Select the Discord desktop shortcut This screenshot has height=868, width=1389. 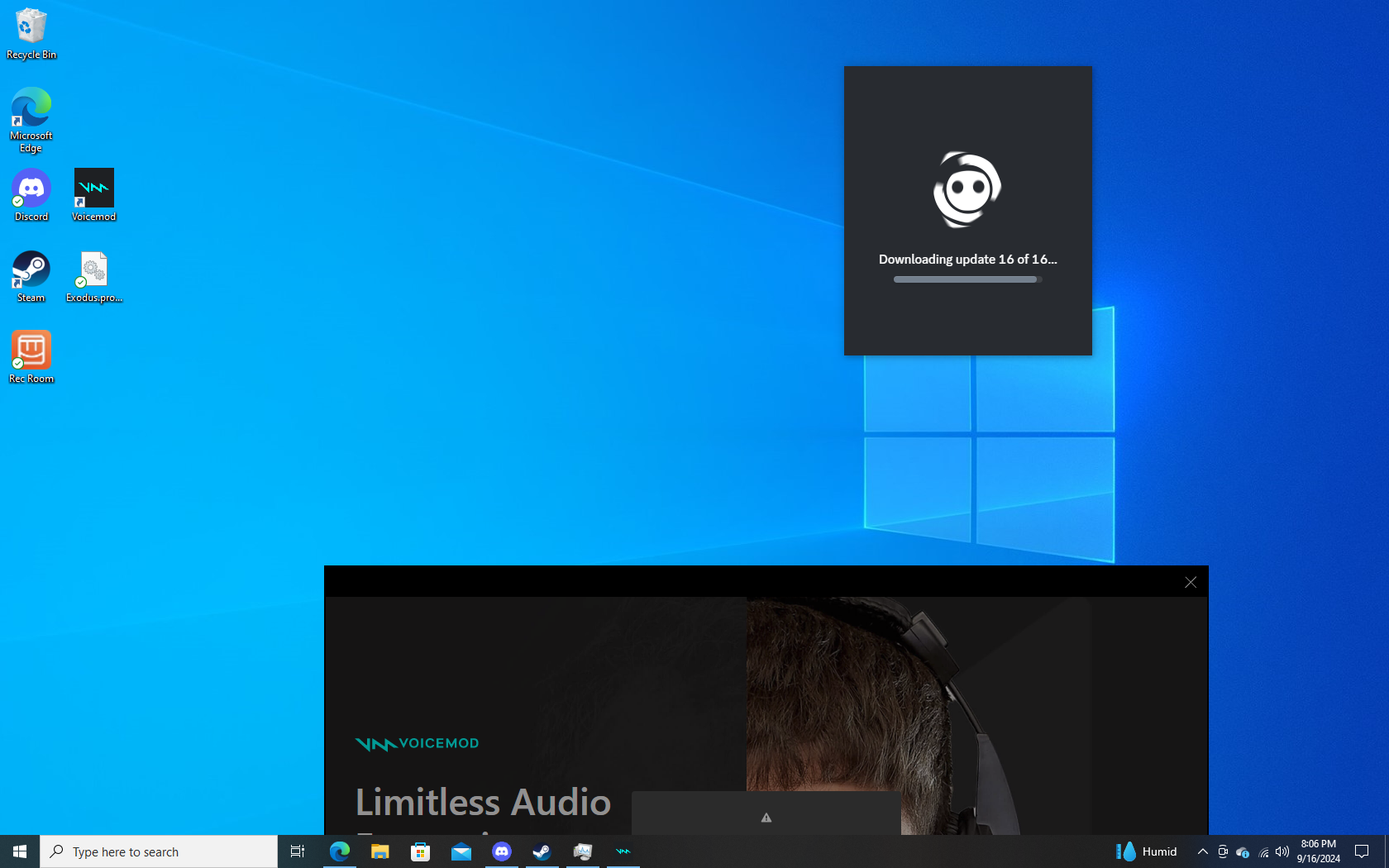pos(31,195)
